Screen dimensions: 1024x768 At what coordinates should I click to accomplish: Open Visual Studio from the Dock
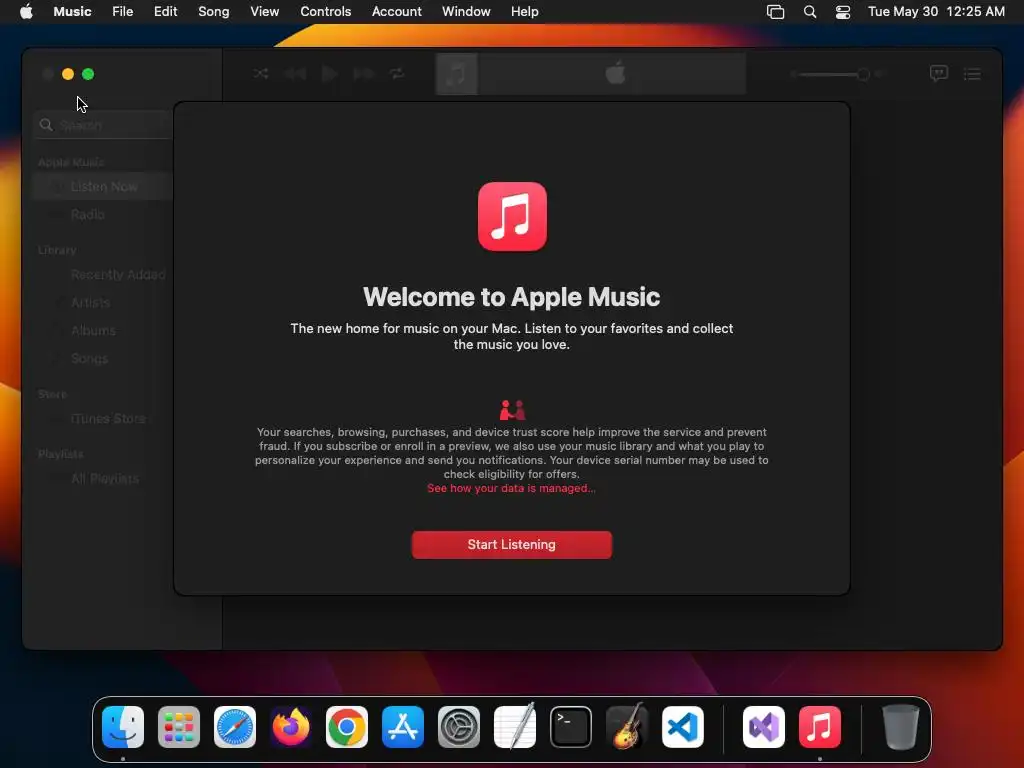click(764, 727)
